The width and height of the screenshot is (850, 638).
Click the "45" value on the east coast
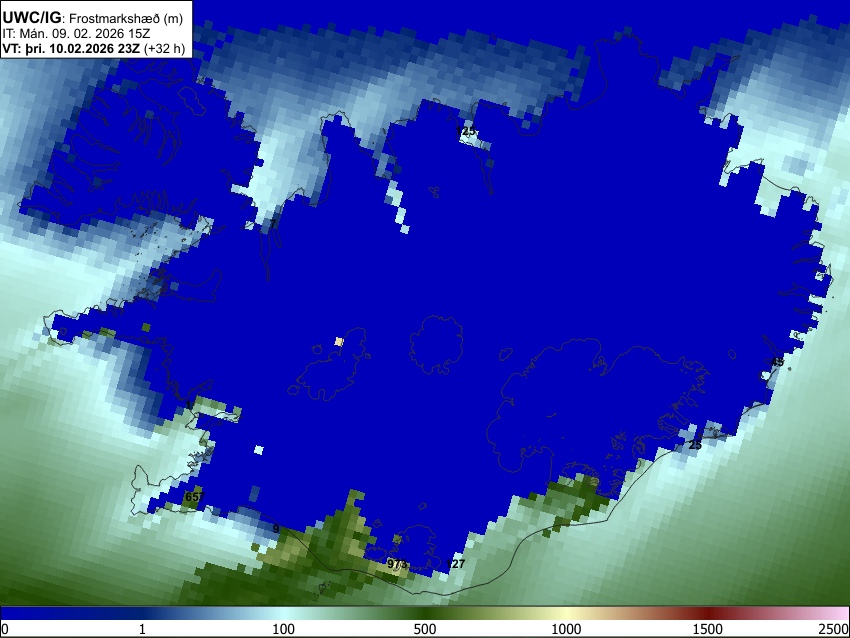(x=777, y=362)
